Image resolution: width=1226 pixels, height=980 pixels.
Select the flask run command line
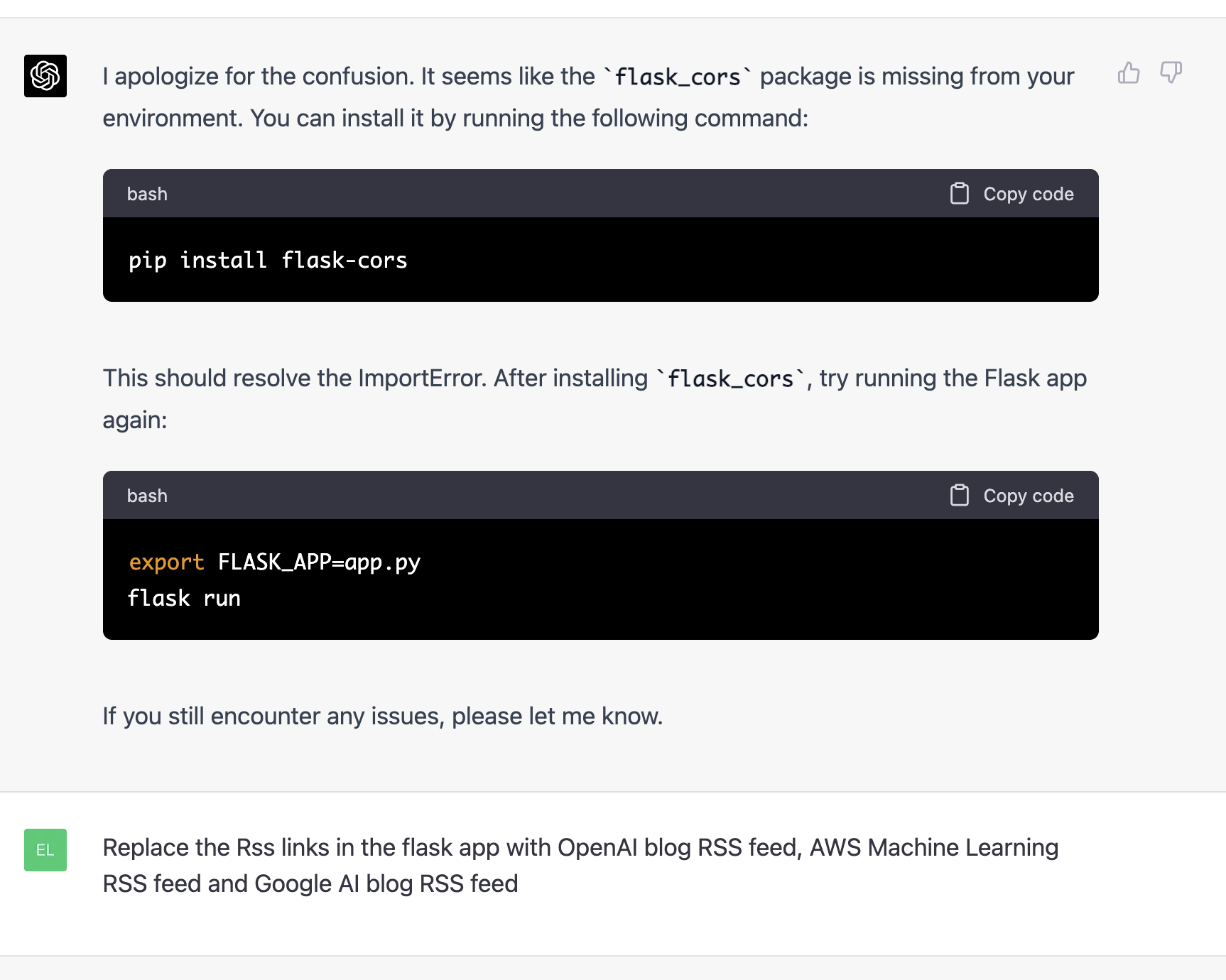(x=184, y=597)
